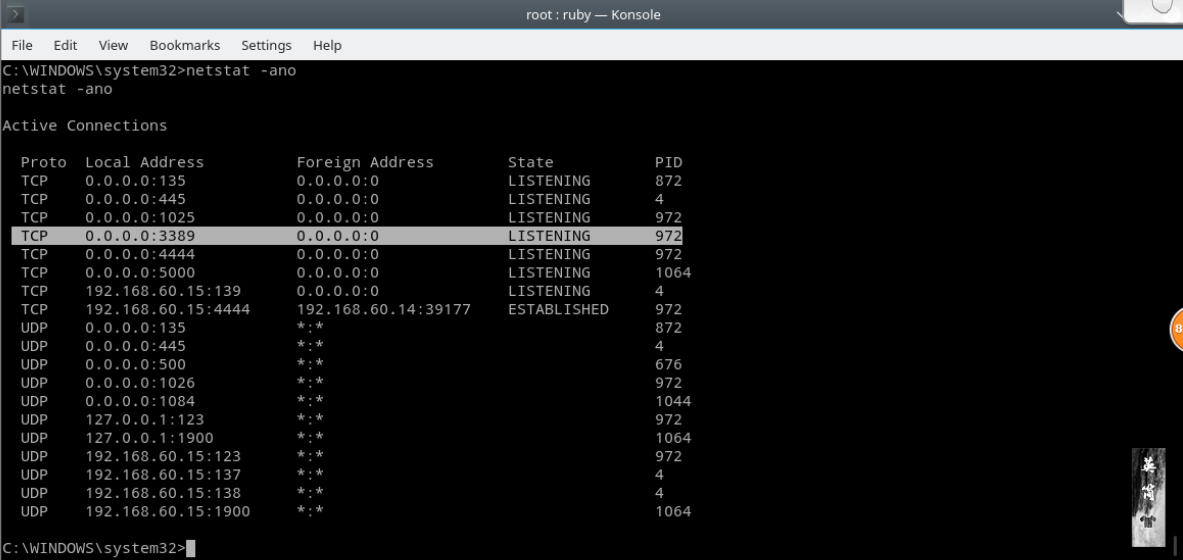
Task: Click the 'Proto' column header
Action: coord(44,162)
